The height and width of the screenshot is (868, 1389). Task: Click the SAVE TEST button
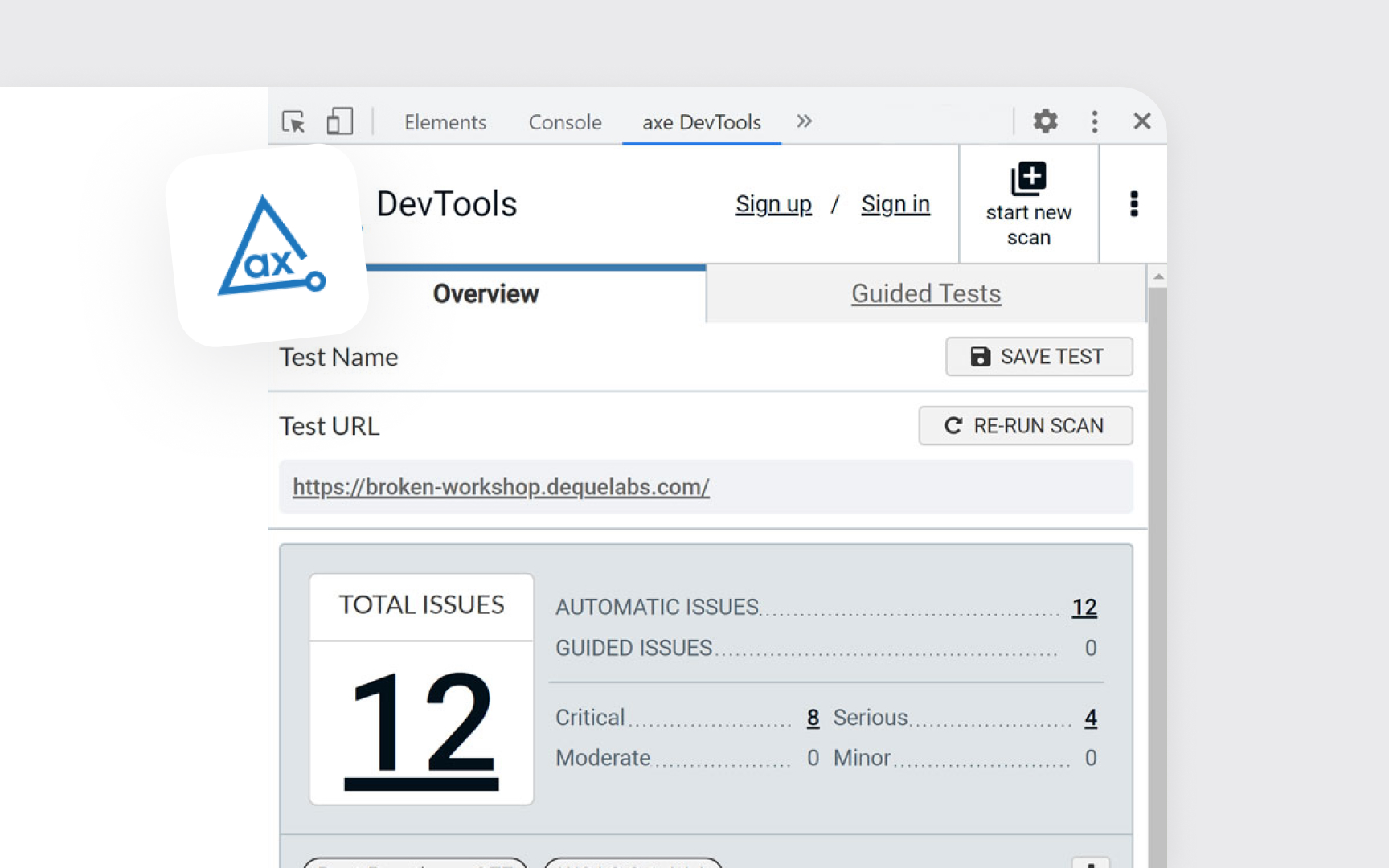coord(1039,356)
